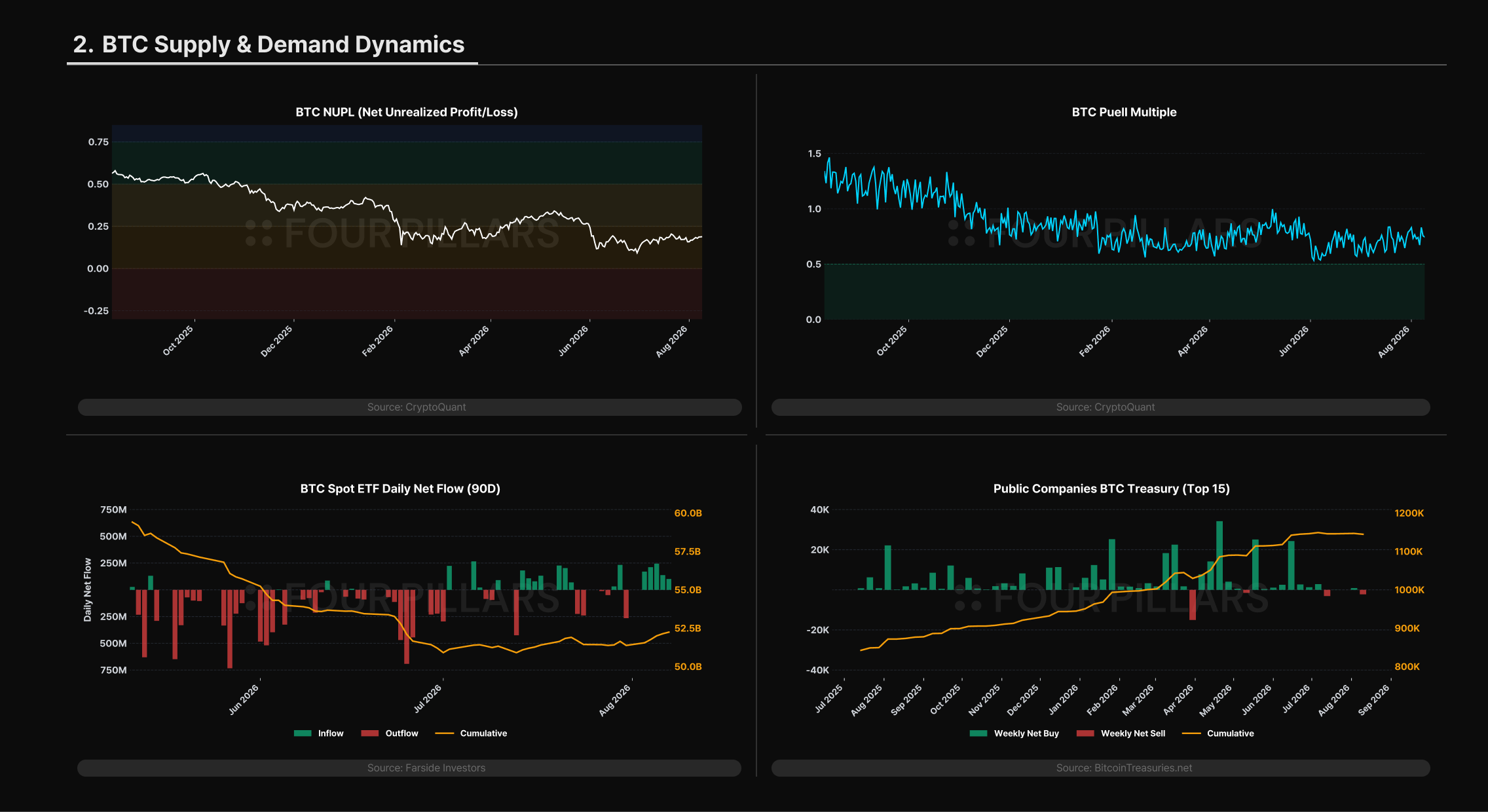Click the Outflow red legend swatch
1488x812 pixels.
[370, 733]
